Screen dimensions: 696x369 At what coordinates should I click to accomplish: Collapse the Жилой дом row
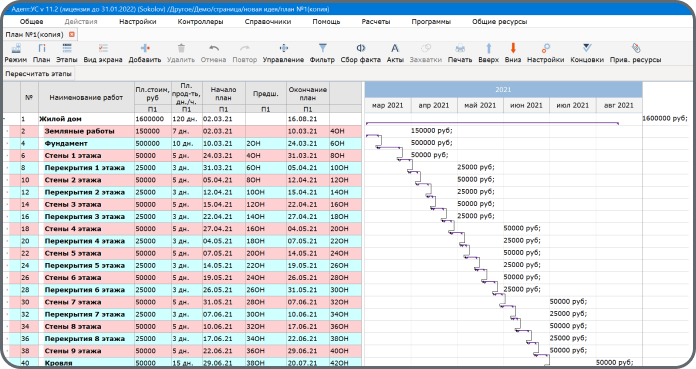[x=4, y=119]
